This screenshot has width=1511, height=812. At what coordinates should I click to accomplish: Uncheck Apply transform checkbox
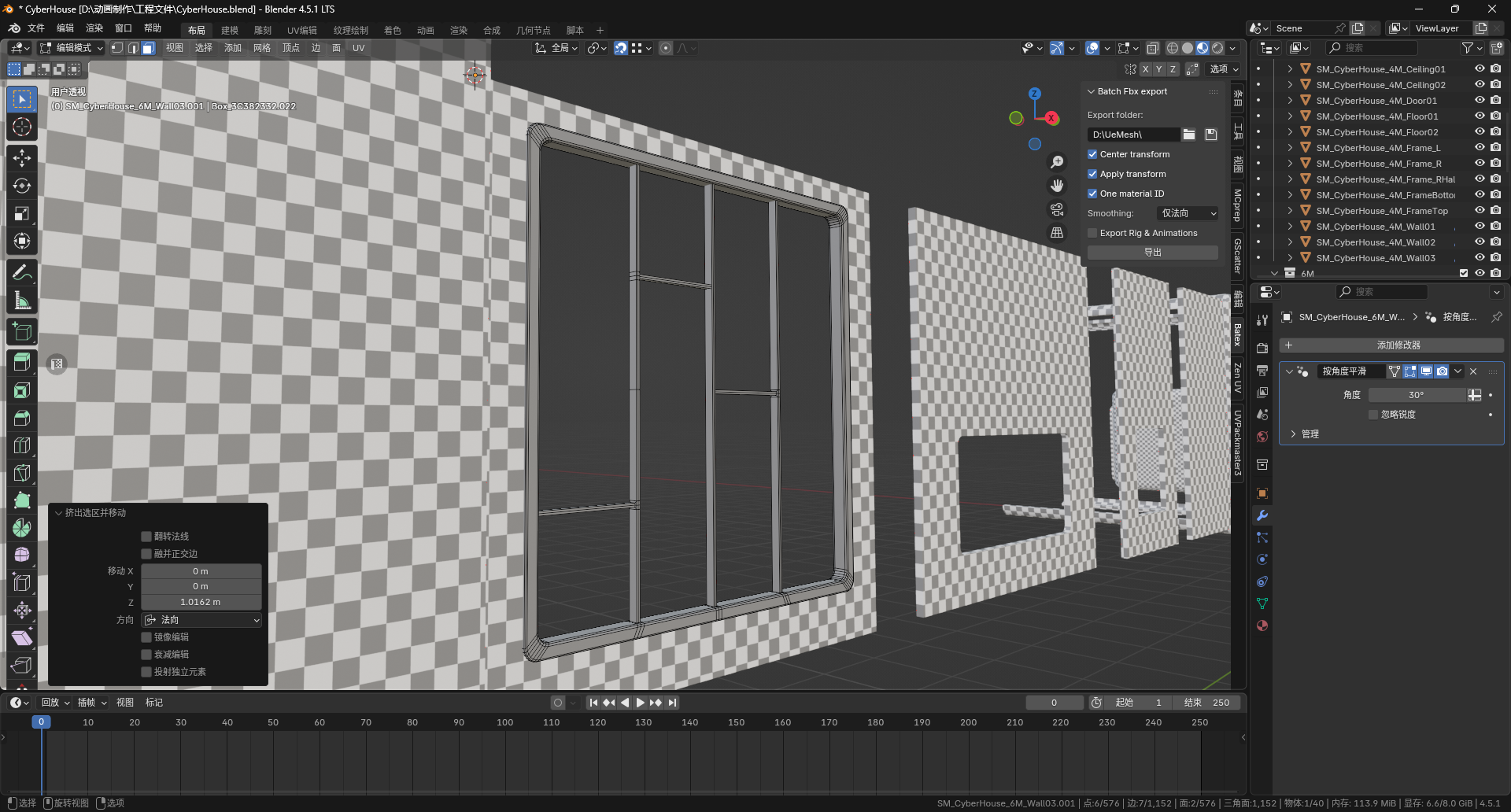point(1092,174)
